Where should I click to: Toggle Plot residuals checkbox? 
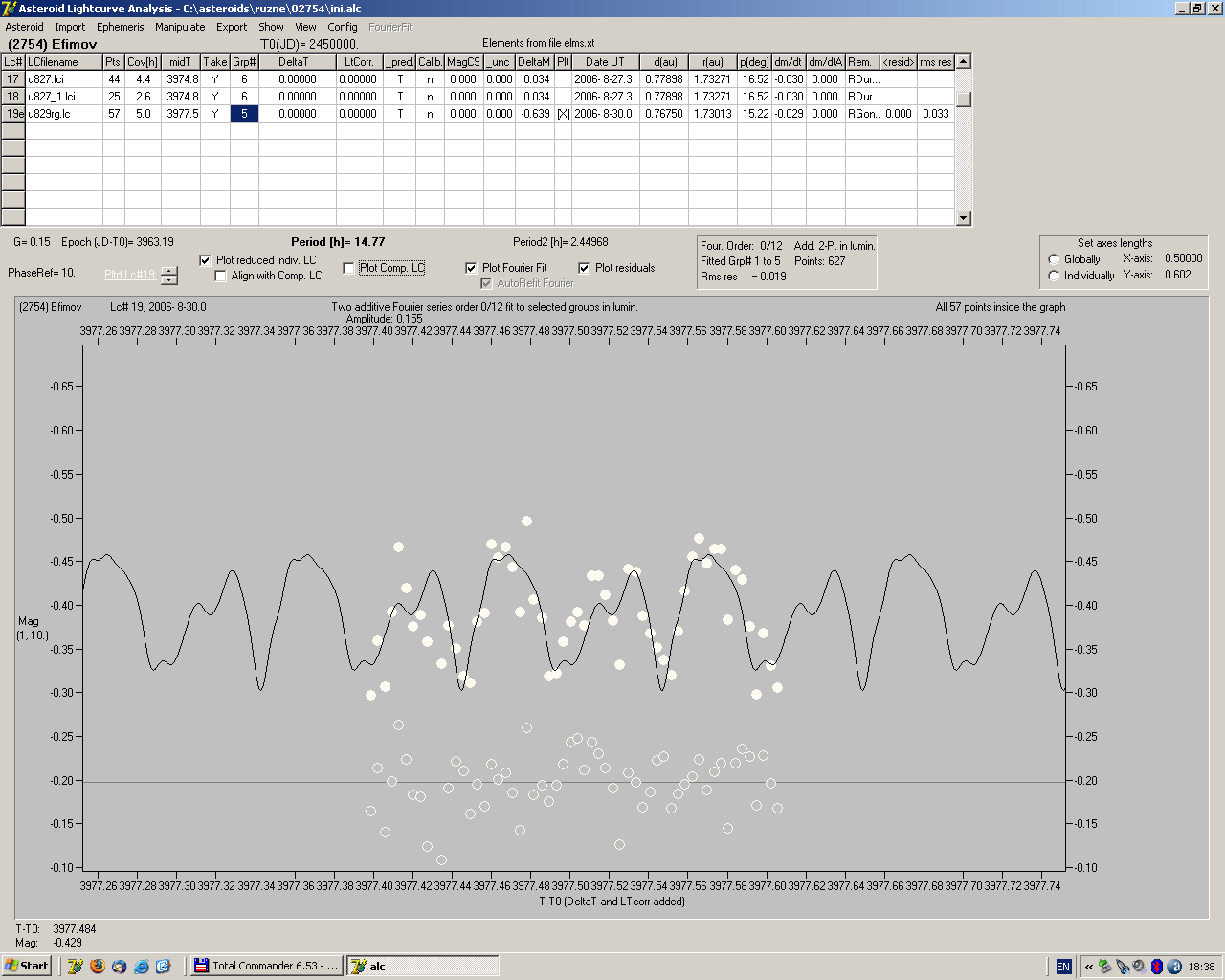tap(584, 268)
